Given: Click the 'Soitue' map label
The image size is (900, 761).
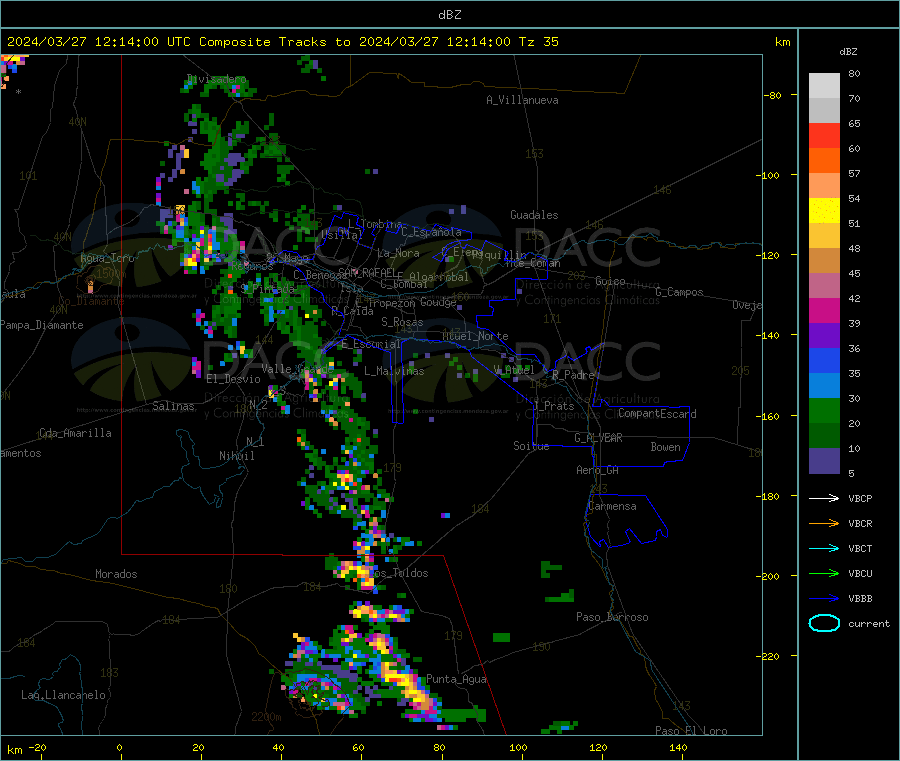Looking at the screenshot, I should (532, 446).
